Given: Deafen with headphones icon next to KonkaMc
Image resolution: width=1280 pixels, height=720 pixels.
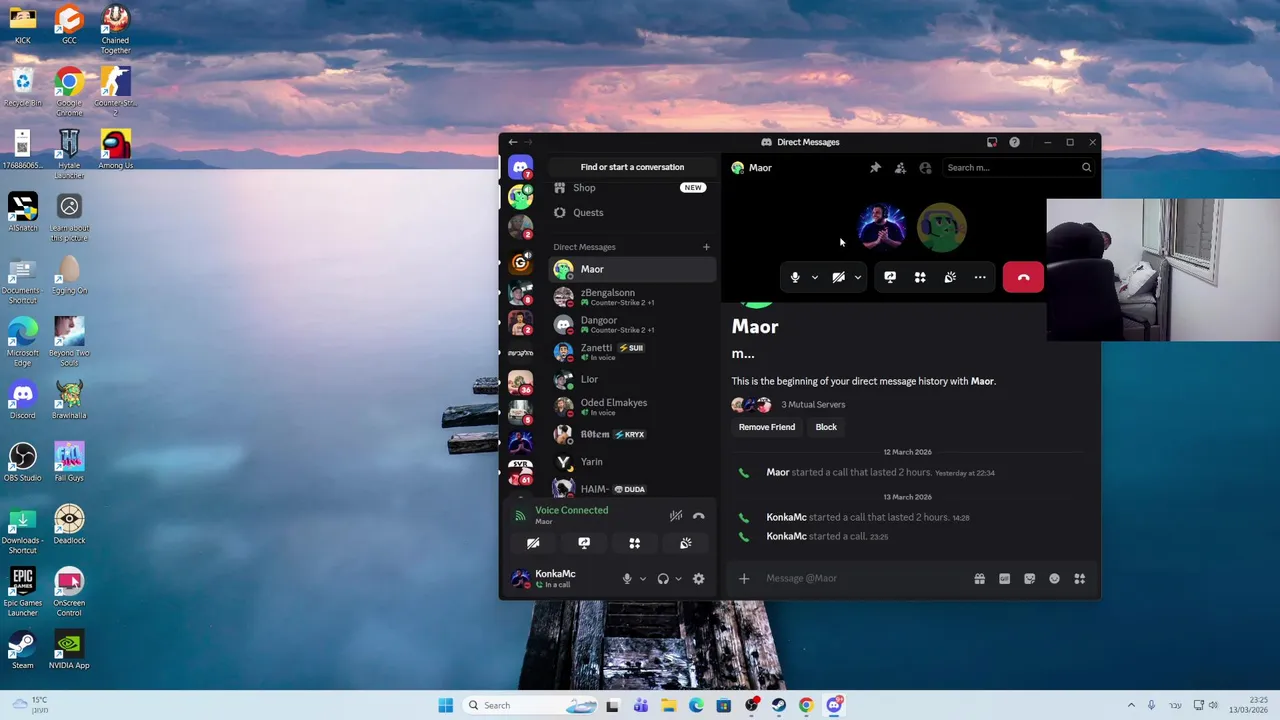Looking at the screenshot, I should click(x=663, y=578).
